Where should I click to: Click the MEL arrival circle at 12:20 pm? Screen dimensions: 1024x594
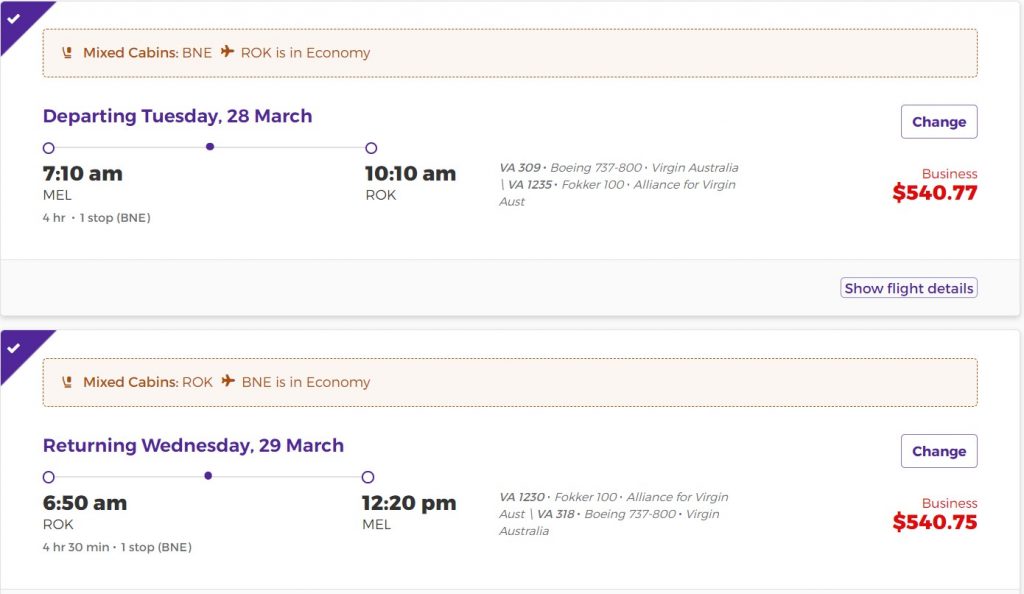tap(368, 477)
